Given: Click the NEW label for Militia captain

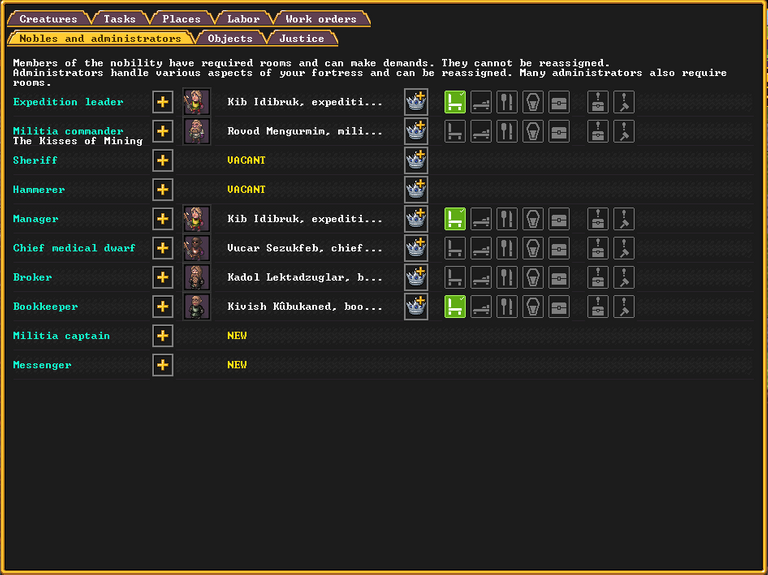Looking at the screenshot, I should pyautogui.click(x=237, y=336).
